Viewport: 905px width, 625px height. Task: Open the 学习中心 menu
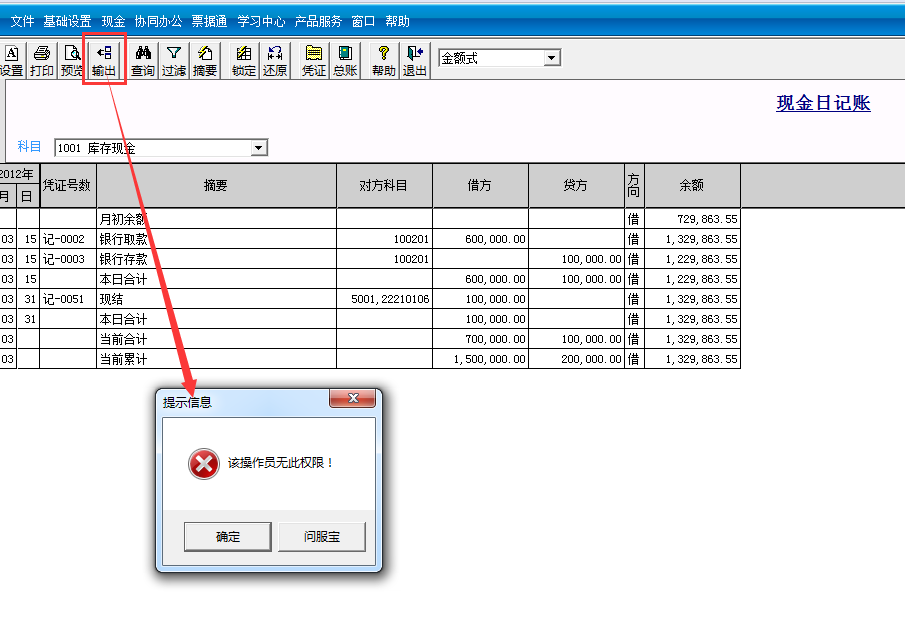click(261, 21)
